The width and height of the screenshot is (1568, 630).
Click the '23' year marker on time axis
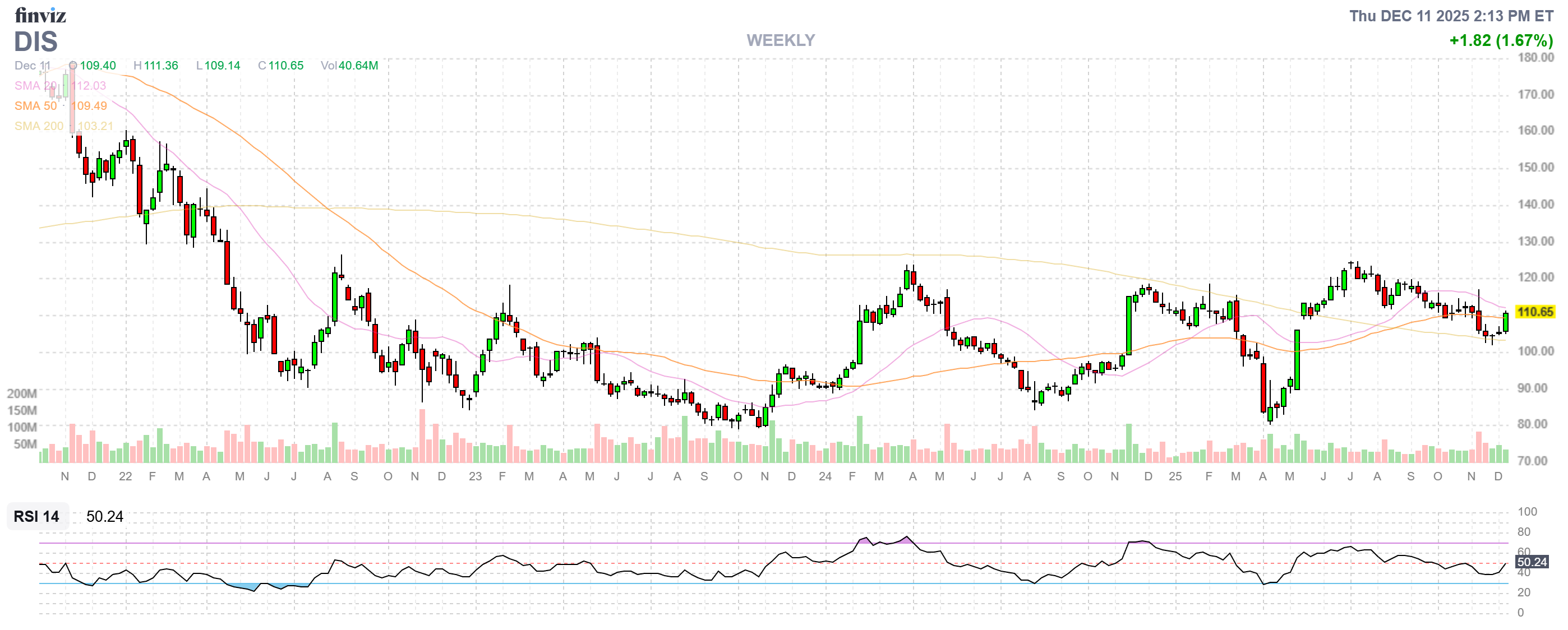point(476,477)
